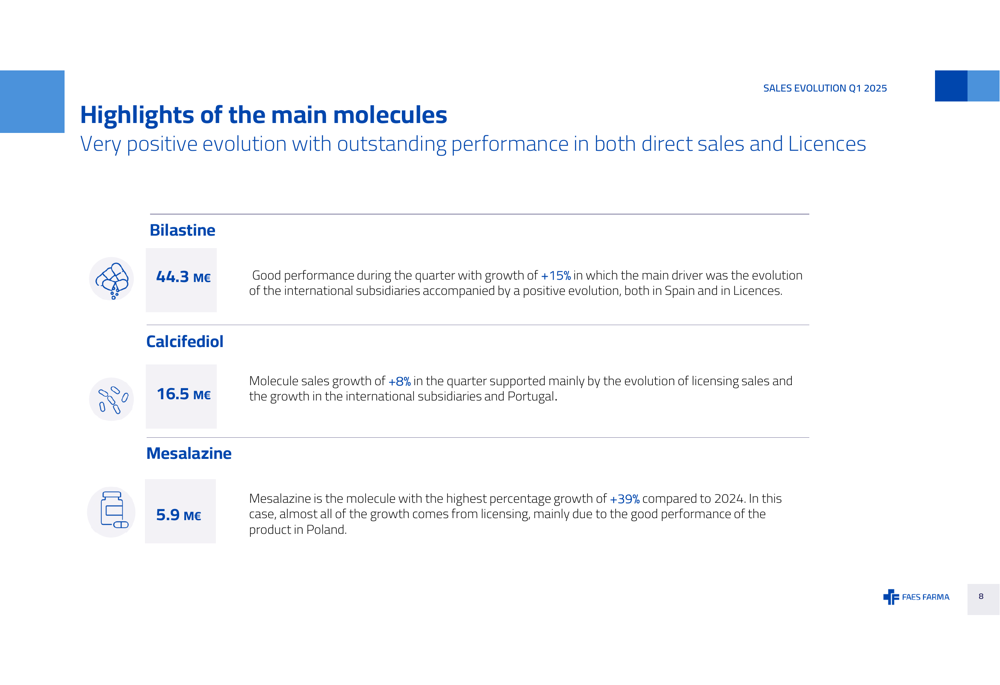This screenshot has height=685, width=1000.
Task: Click the +39% growth figure
Action: coord(624,499)
